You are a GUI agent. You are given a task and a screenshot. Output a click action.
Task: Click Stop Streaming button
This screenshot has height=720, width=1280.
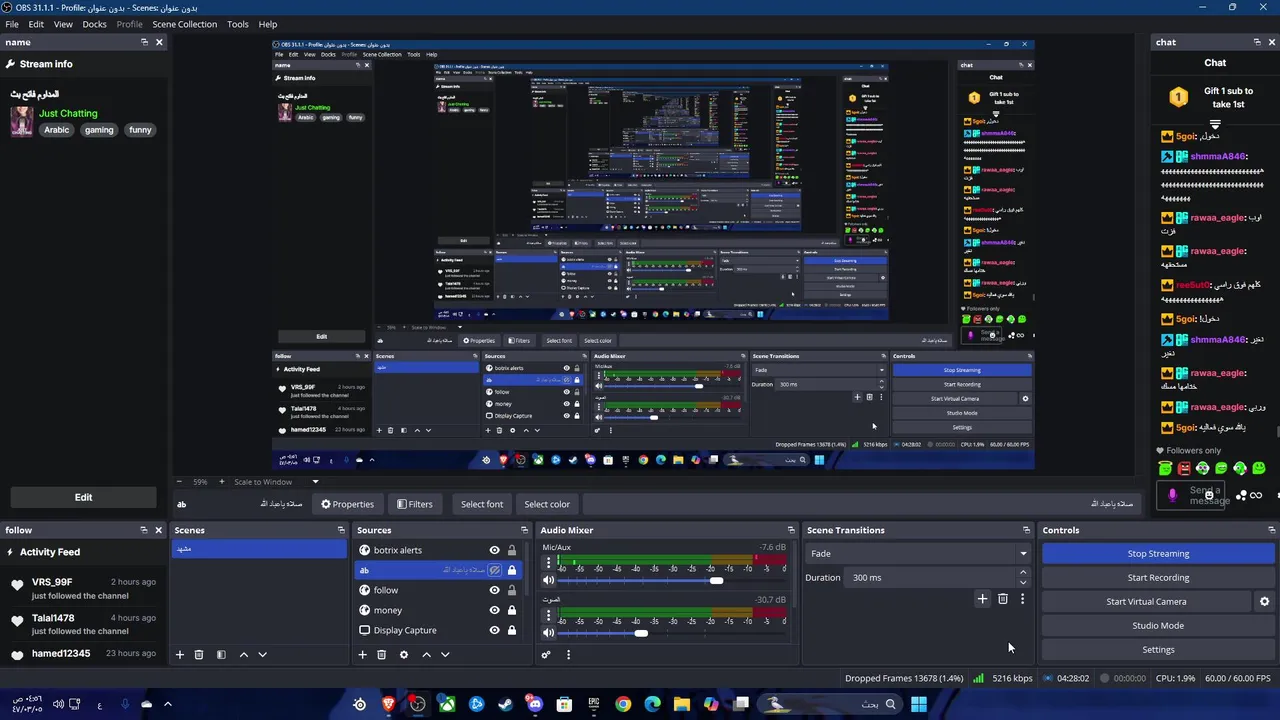click(1158, 554)
